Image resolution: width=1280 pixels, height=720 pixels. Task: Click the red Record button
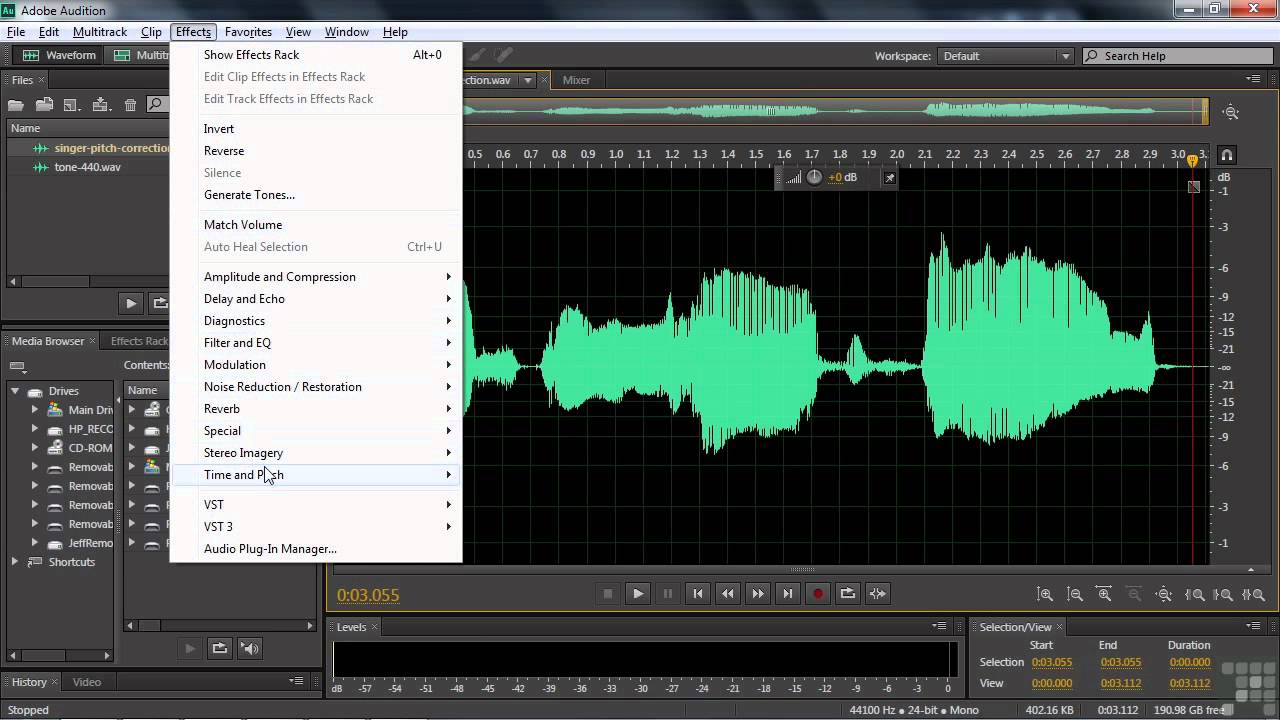[818, 593]
